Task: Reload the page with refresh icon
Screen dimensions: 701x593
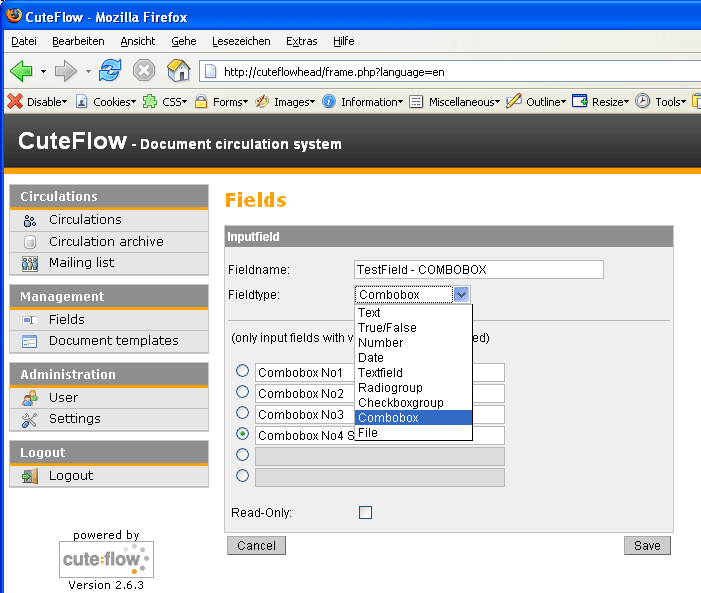Action: pyautogui.click(x=110, y=71)
